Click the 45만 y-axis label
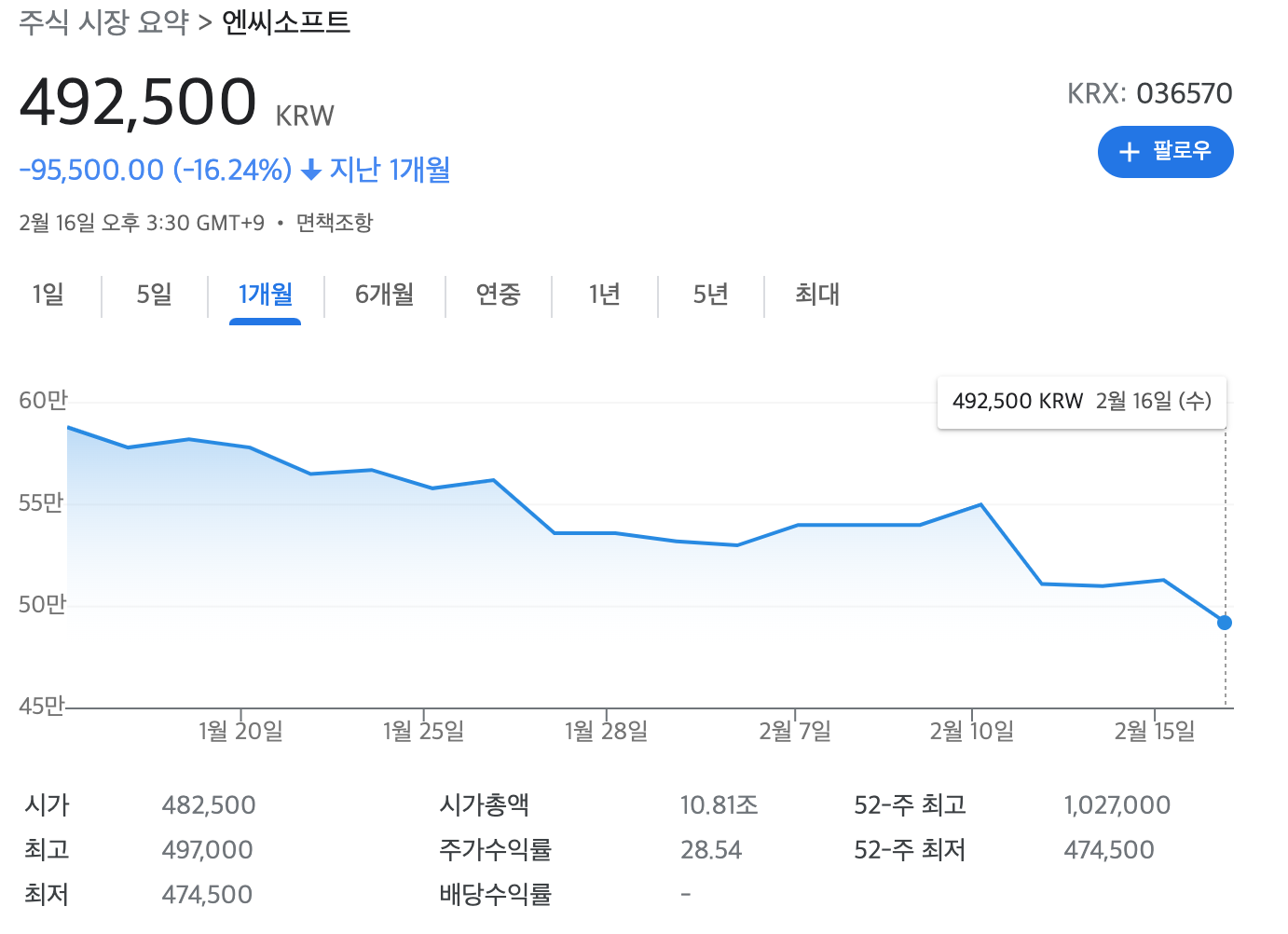Image resolution: width=1288 pixels, height=934 pixels. click(x=42, y=707)
